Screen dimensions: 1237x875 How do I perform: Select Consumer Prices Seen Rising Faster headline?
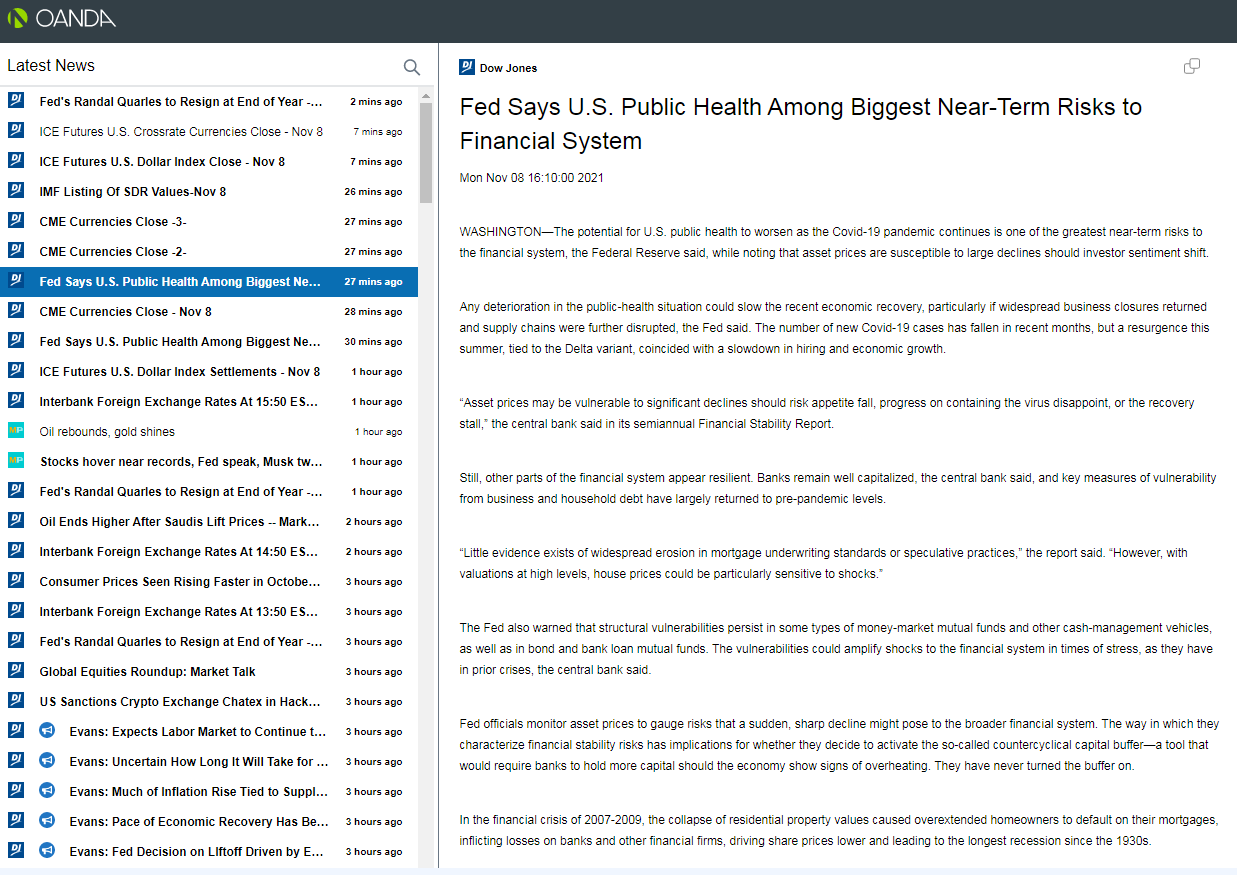(x=180, y=582)
